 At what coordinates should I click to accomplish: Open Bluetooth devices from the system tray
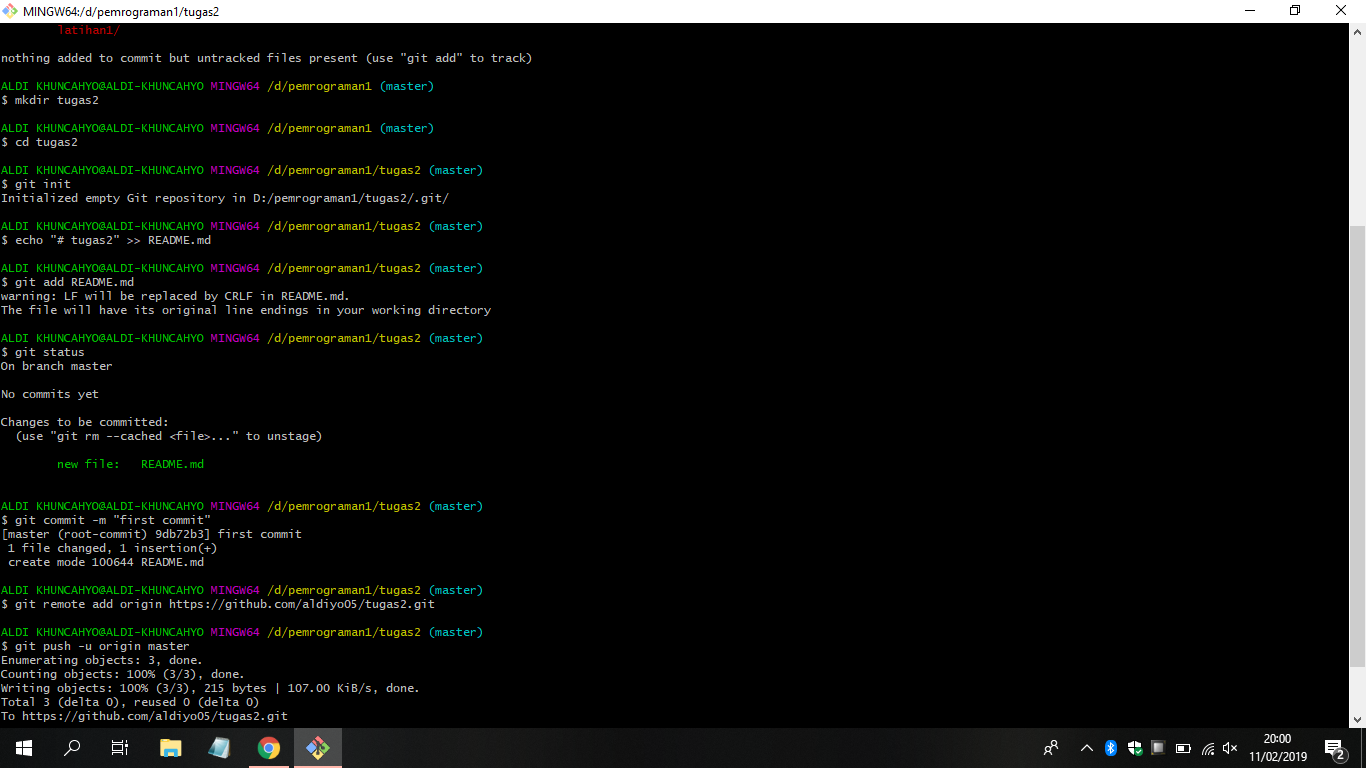[x=1112, y=747]
